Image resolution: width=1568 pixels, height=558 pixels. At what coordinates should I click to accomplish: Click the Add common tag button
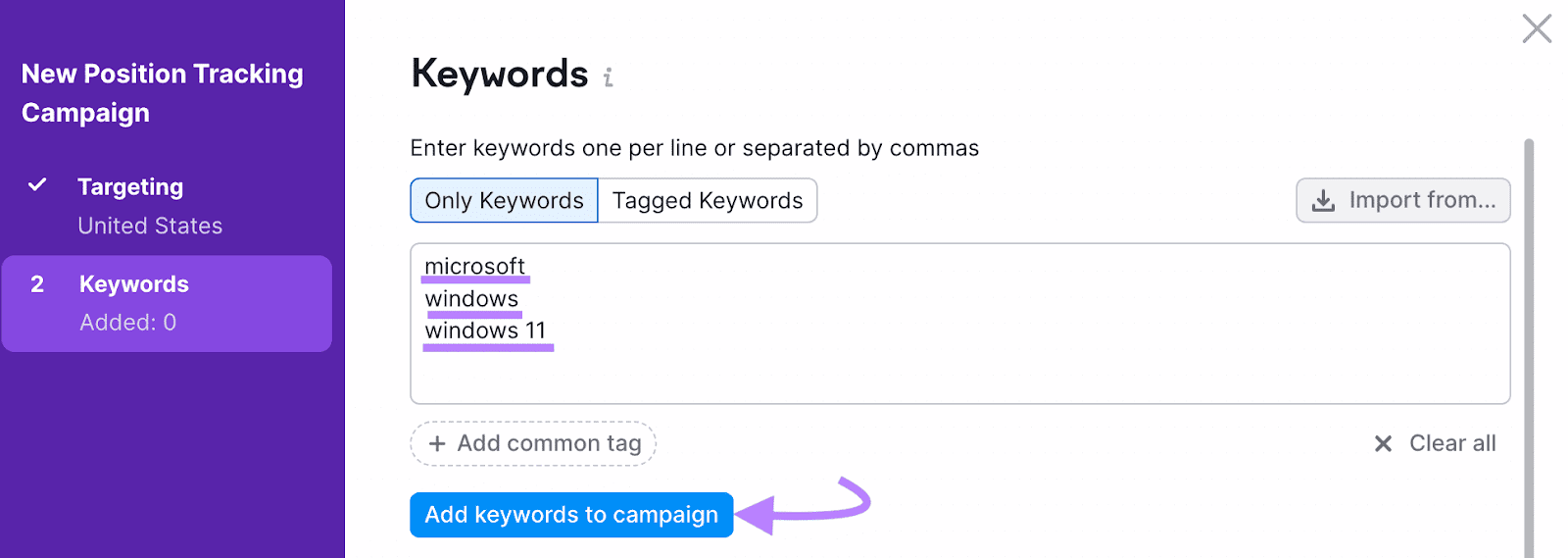click(533, 444)
